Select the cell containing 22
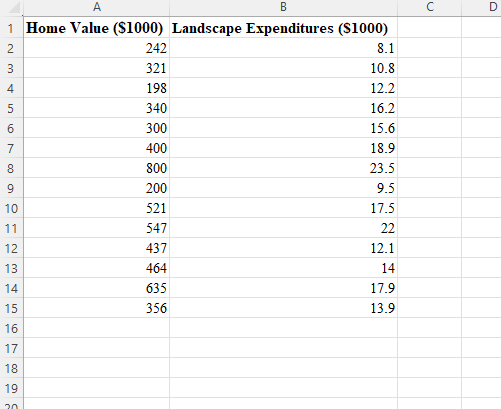 pyautogui.click(x=284, y=228)
